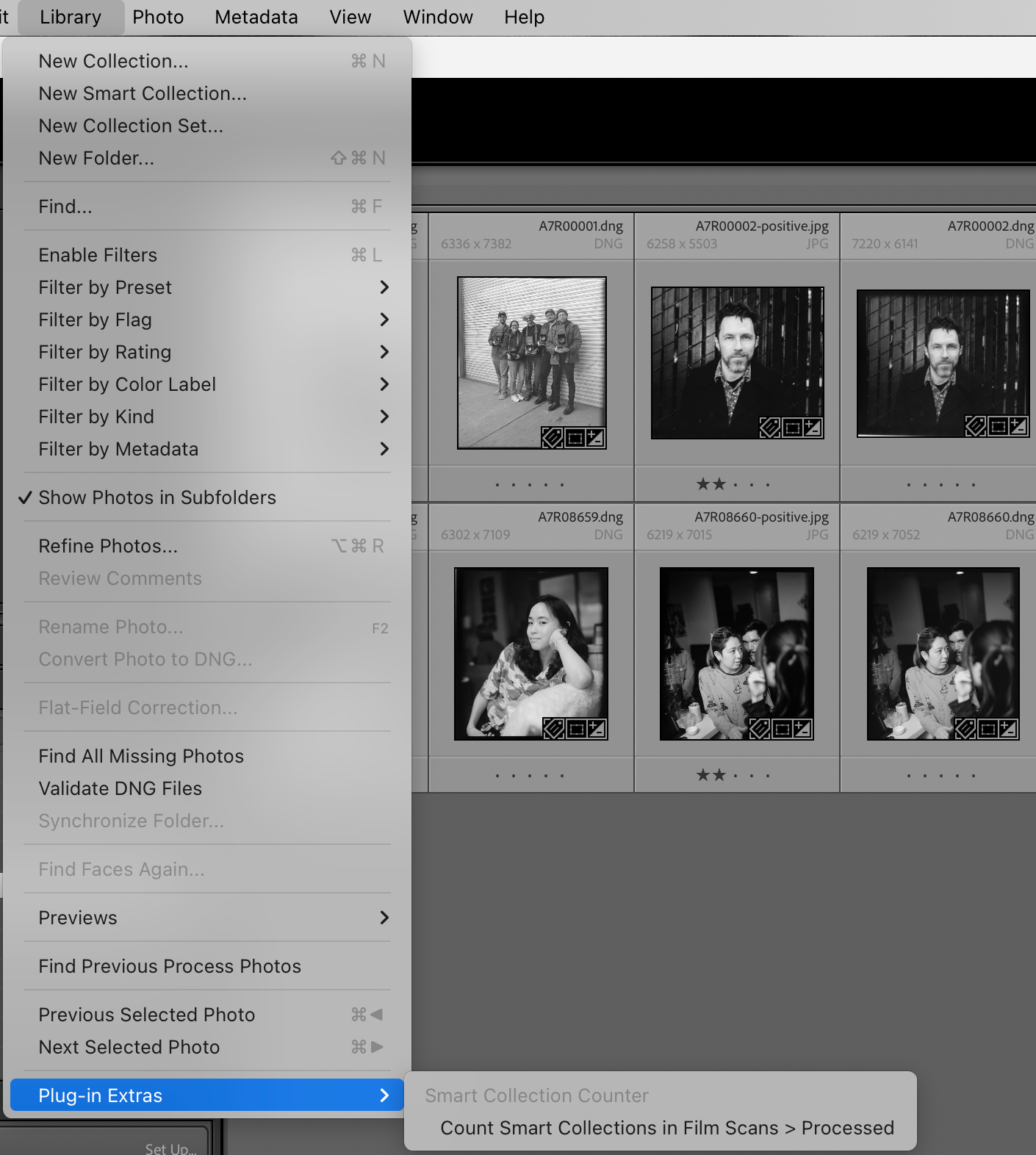Viewport: 1036px width, 1155px height.
Task: Click Find All Missing Photos
Action: click(141, 756)
